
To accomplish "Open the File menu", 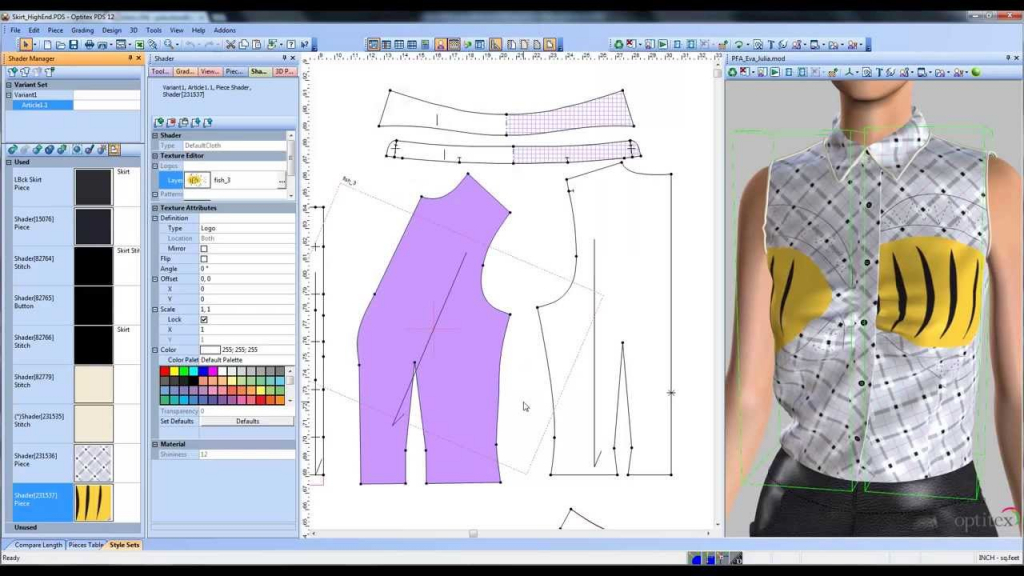I will tap(15, 30).
